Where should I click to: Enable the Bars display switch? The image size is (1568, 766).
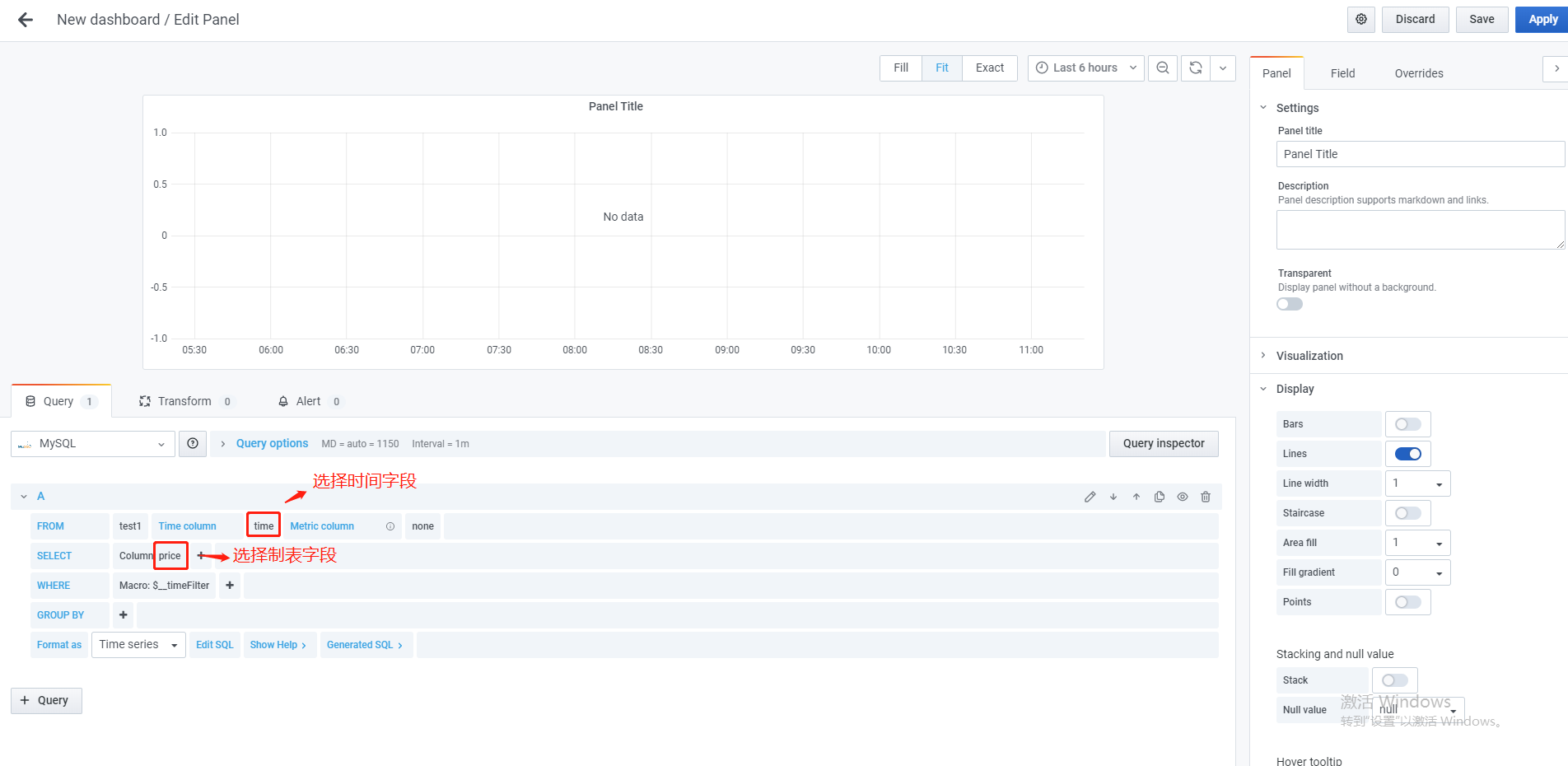click(x=1408, y=424)
